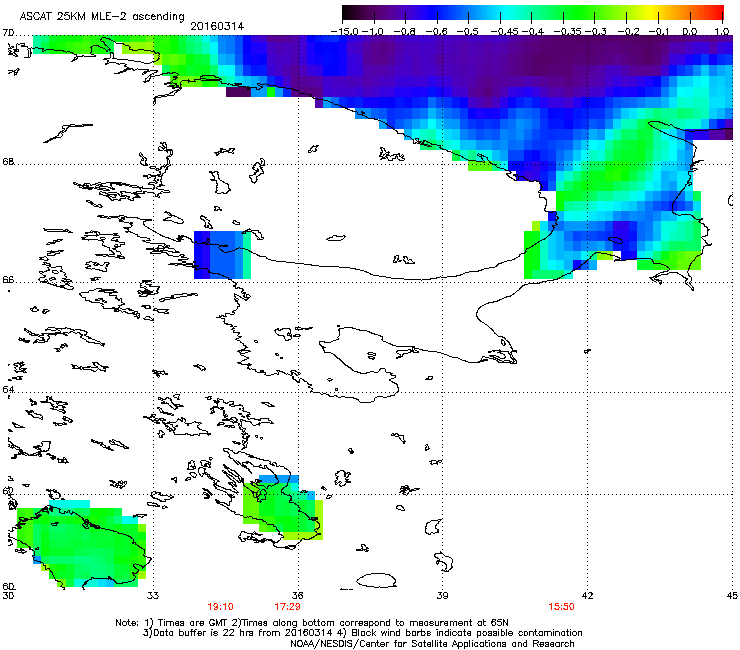Click the longitude label 42
Screen dimensions: 740x650
coord(587,596)
